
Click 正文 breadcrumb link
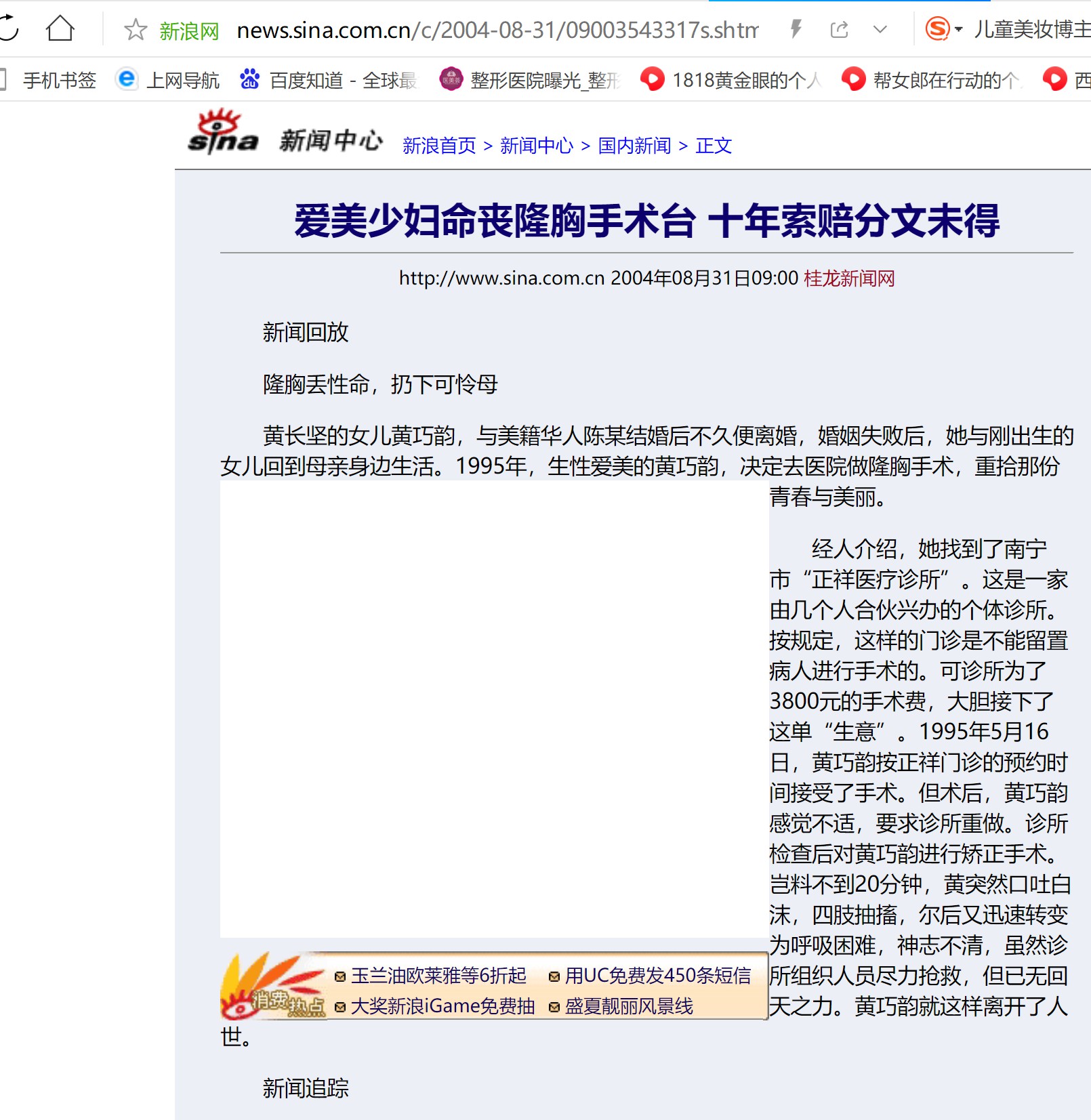pos(714,146)
